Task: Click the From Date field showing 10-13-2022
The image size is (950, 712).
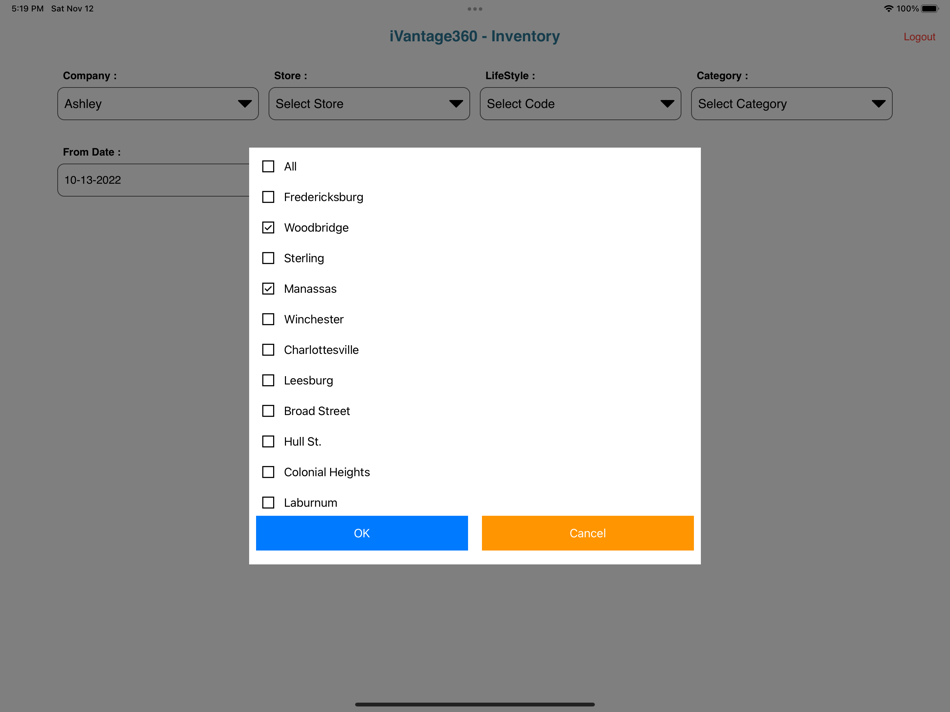Action: point(152,180)
